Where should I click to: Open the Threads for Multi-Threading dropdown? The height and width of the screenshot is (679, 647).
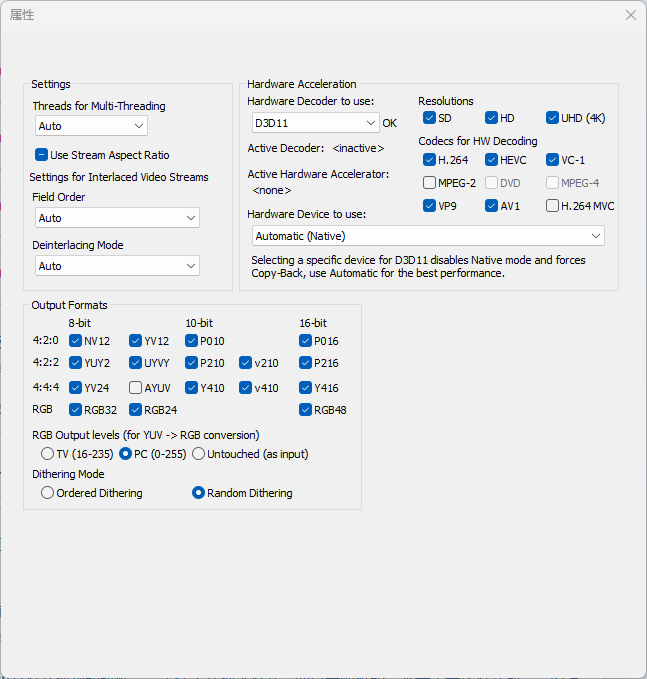coord(91,126)
